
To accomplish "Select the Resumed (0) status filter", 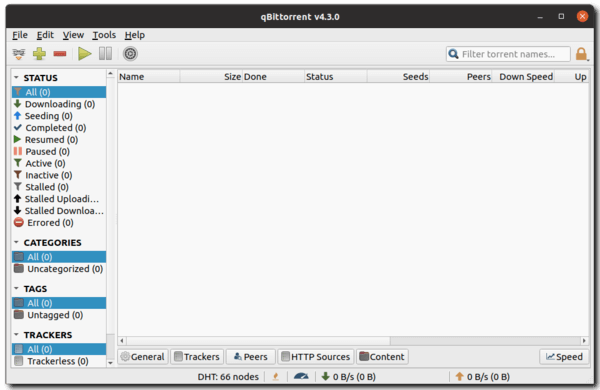I will [x=59, y=140].
